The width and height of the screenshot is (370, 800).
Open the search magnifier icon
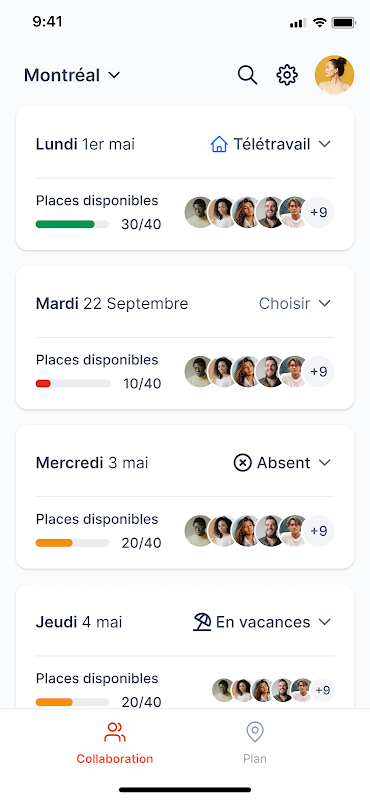(x=248, y=75)
